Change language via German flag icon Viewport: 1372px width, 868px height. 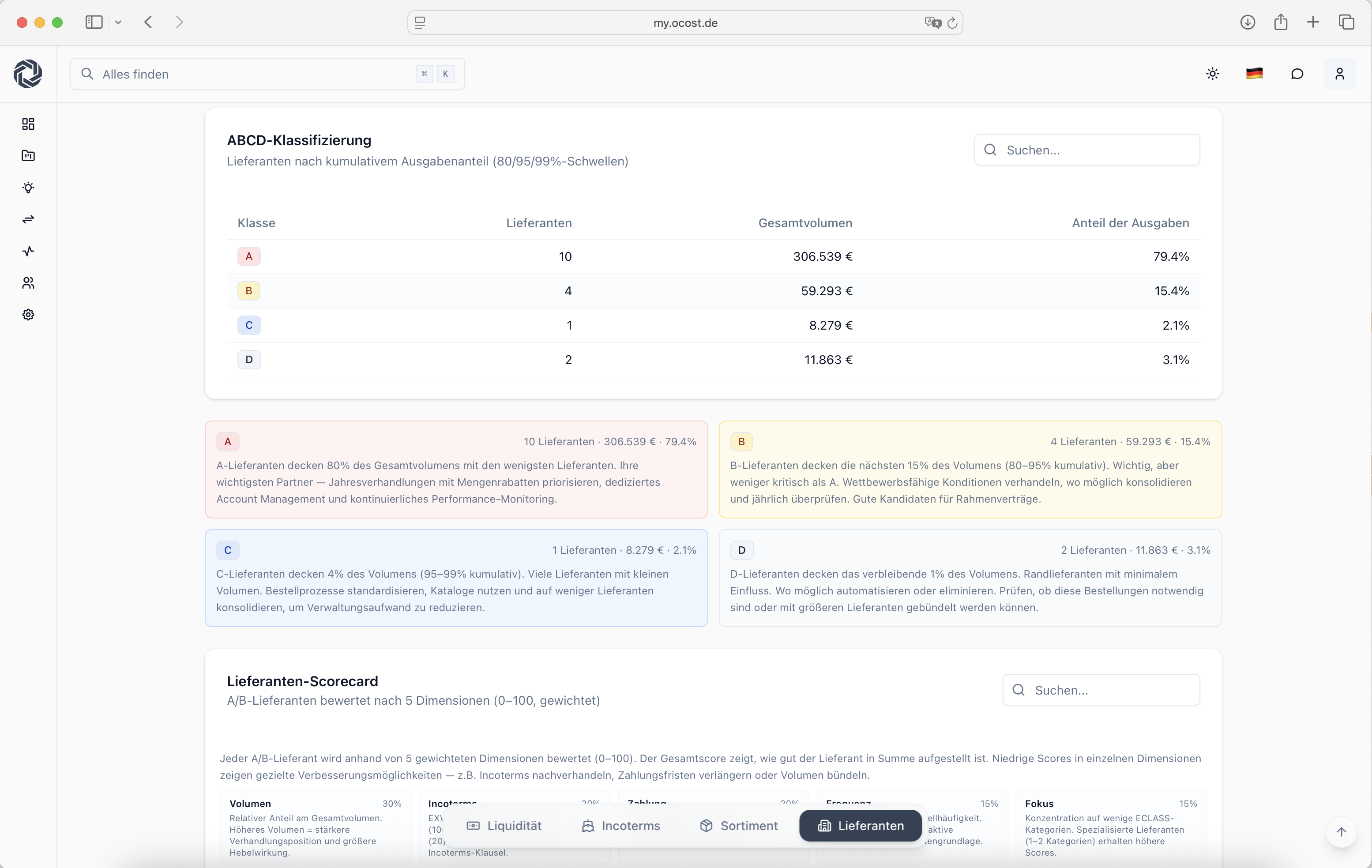click(x=1254, y=74)
